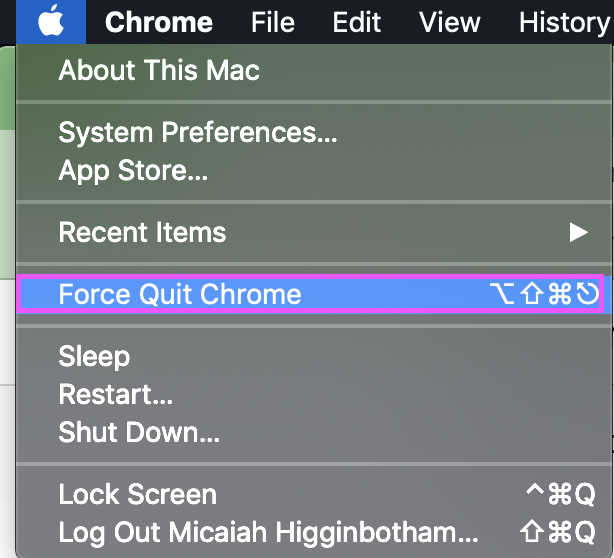Click the Lock Screen shortcut hint
Image resolution: width=614 pixels, height=558 pixels.
point(560,494)
